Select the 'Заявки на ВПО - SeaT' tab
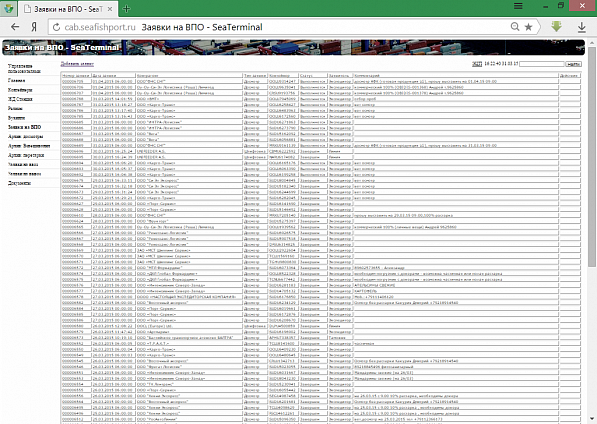 68,9
